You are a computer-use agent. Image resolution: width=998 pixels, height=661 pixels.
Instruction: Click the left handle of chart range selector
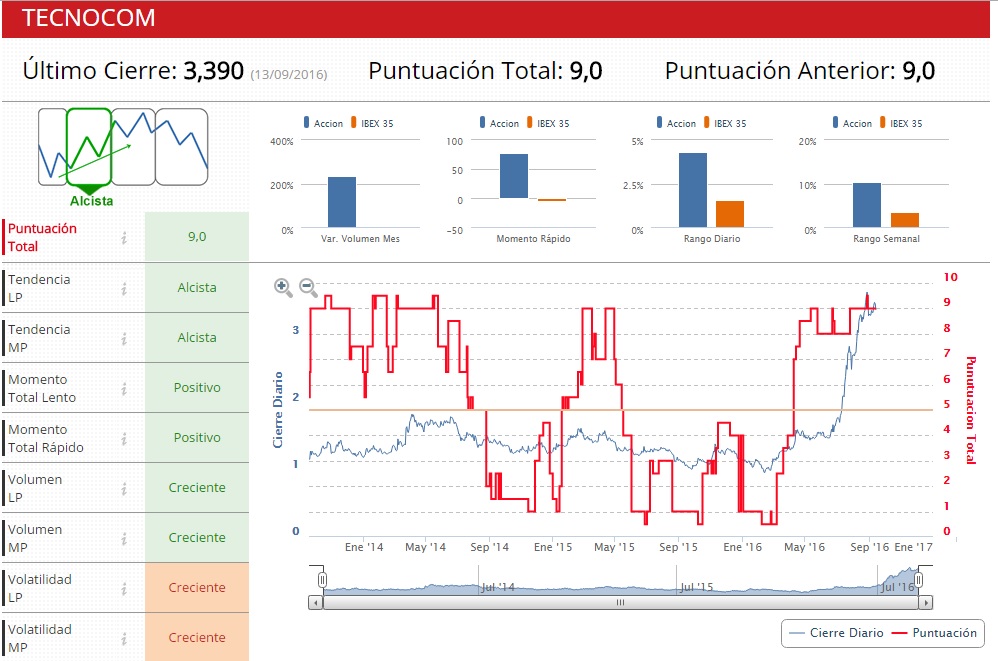click(323, 580)
